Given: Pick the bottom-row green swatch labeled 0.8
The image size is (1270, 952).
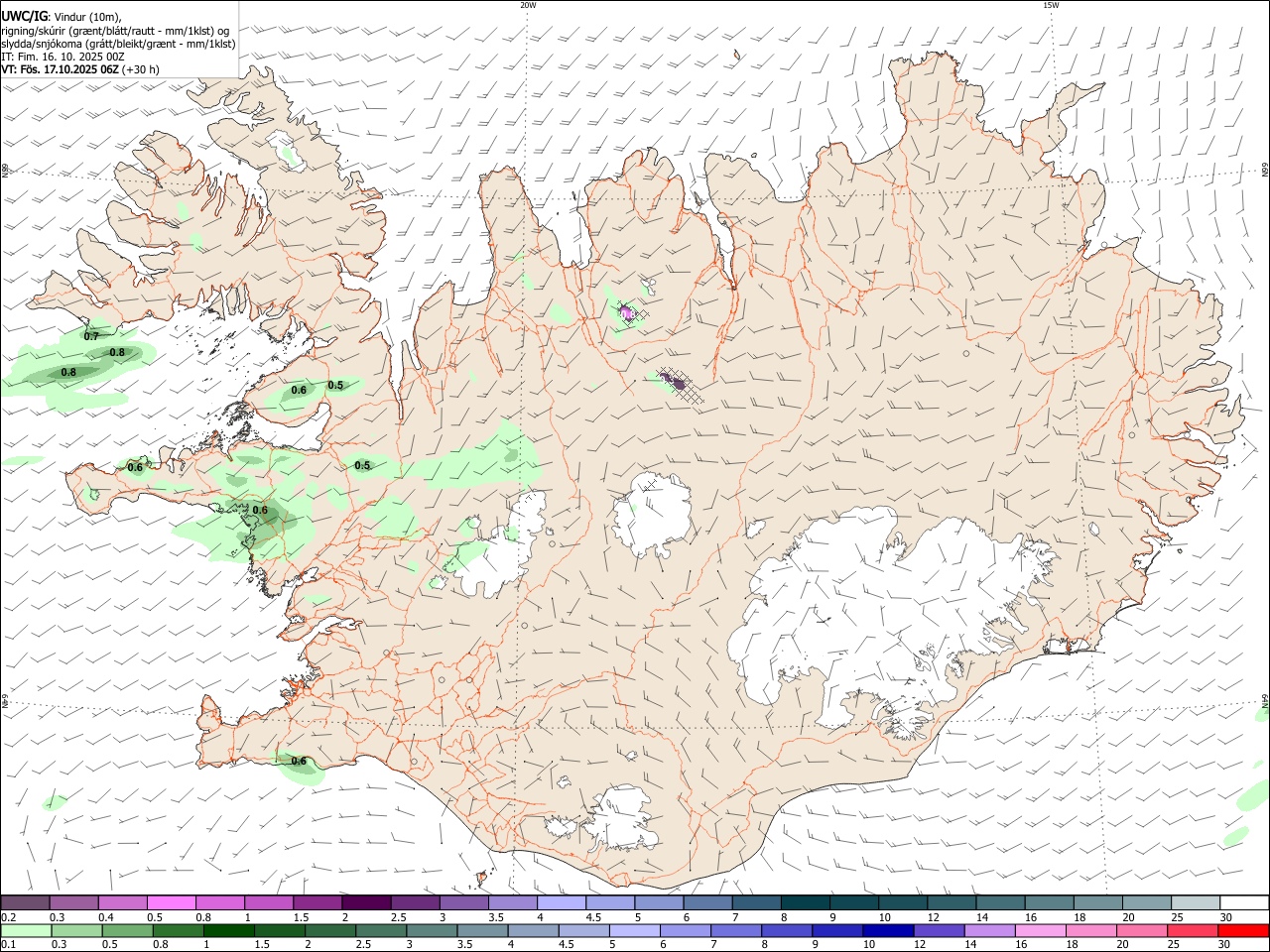Looking at the screenshot, I should point(178,930).
